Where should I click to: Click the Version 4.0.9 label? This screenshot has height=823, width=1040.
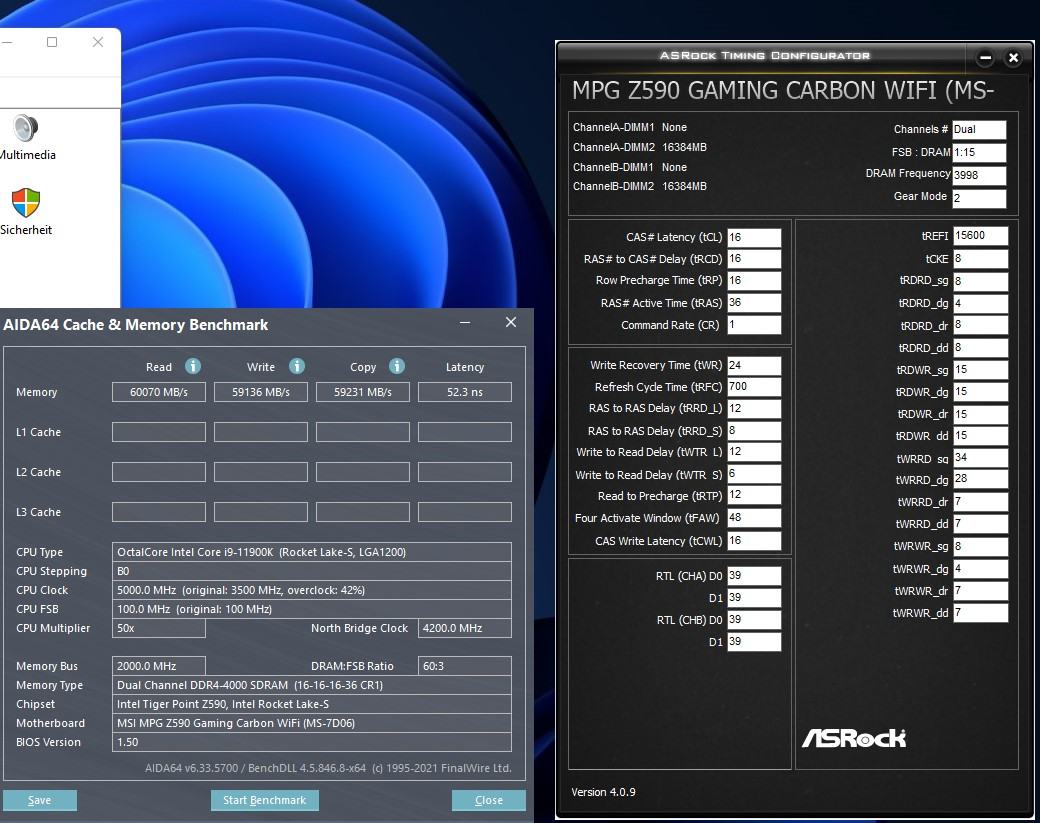point(603,792)
